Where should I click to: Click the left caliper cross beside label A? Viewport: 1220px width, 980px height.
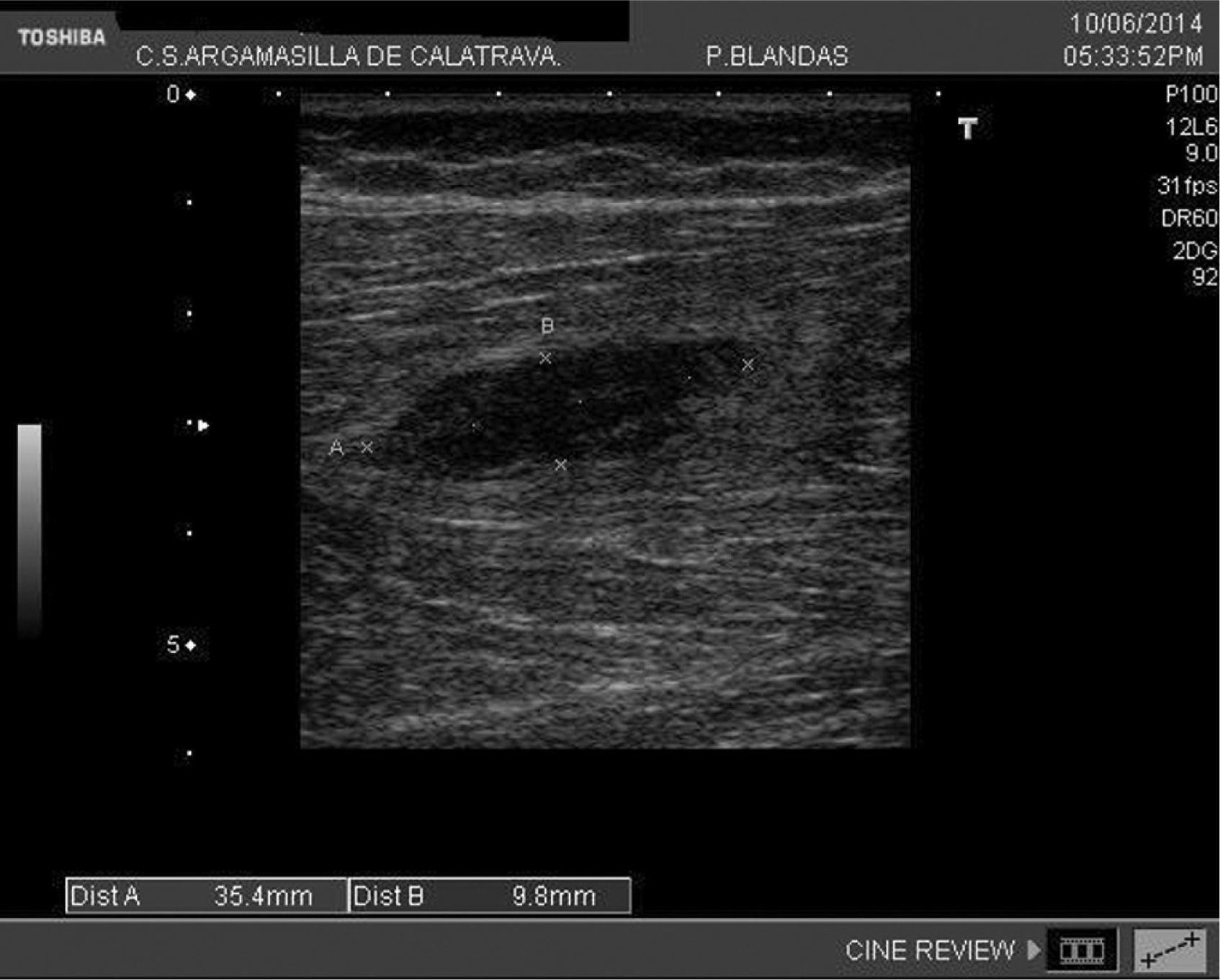367,448
